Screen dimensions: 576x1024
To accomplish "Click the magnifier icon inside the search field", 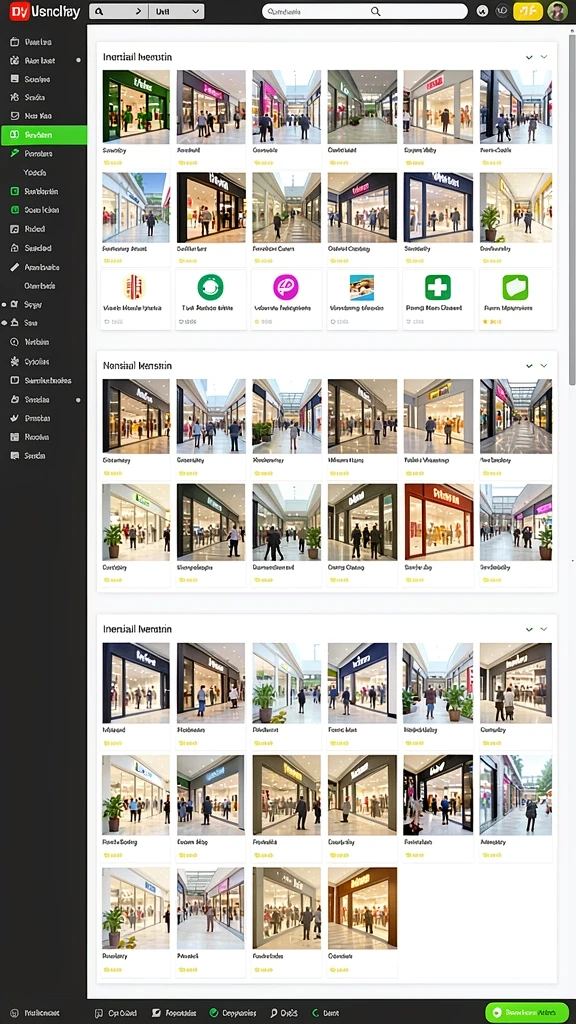I will pos(376,11).
